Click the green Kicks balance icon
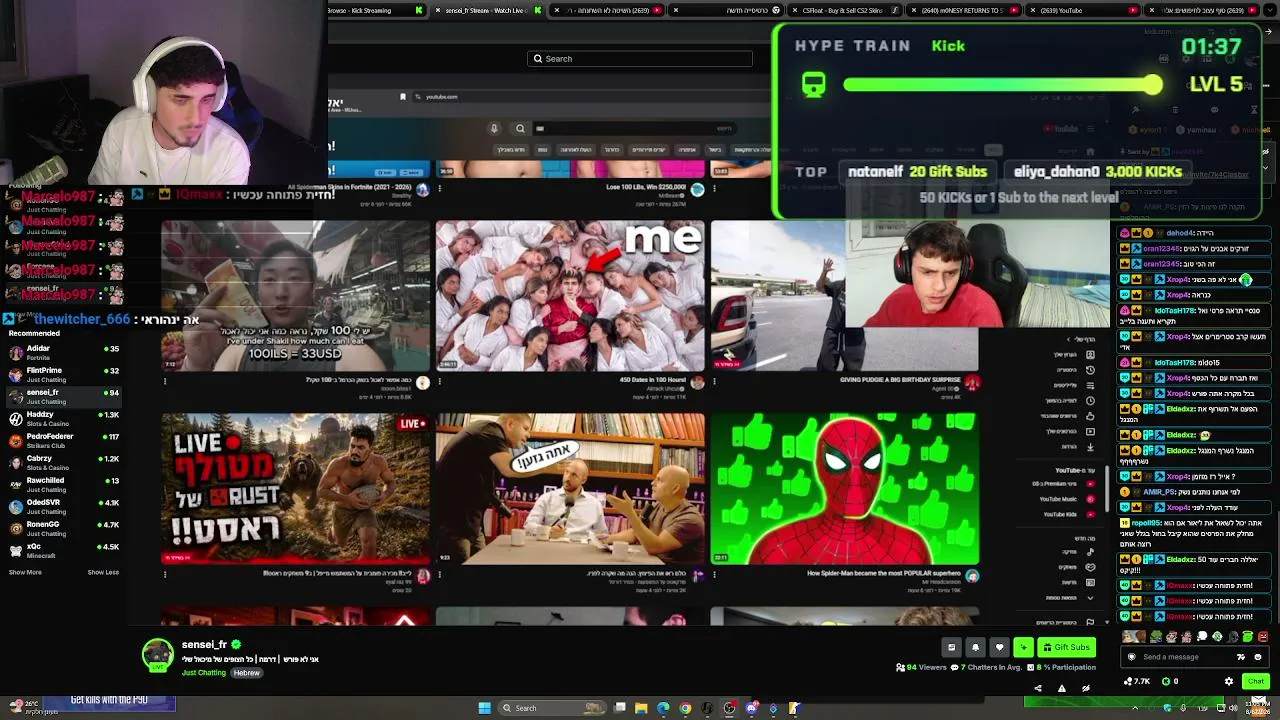1280x720 pixels. 1165,681
